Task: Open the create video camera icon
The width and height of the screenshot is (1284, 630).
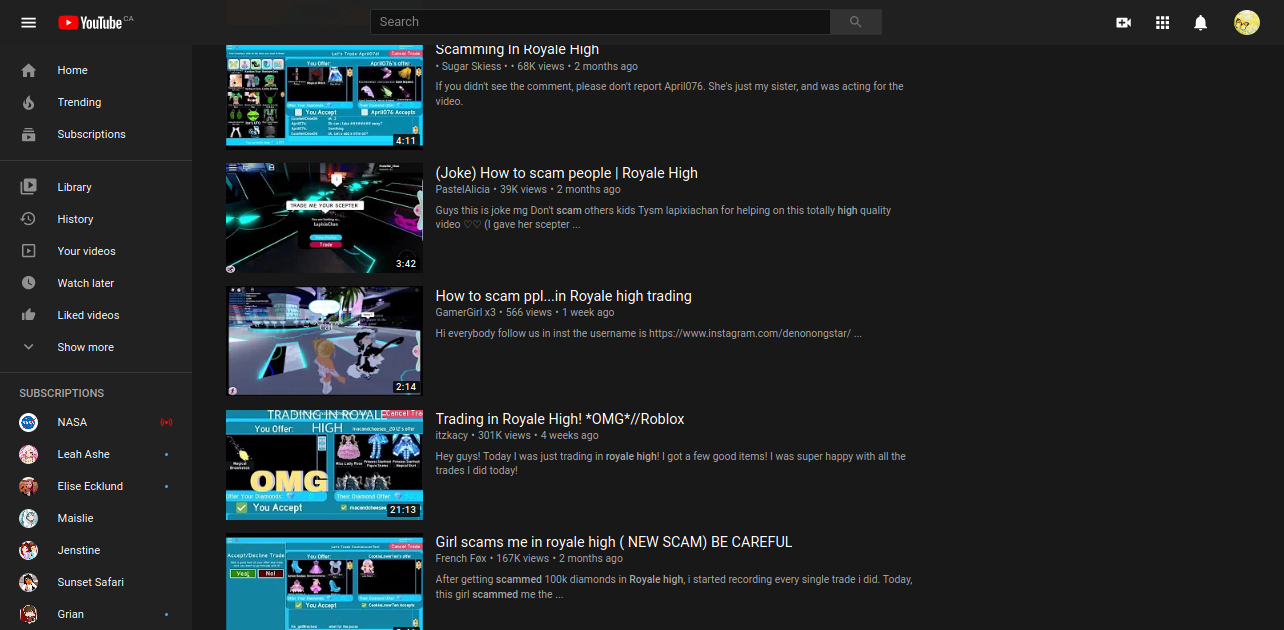Action: coord(1123,22)
